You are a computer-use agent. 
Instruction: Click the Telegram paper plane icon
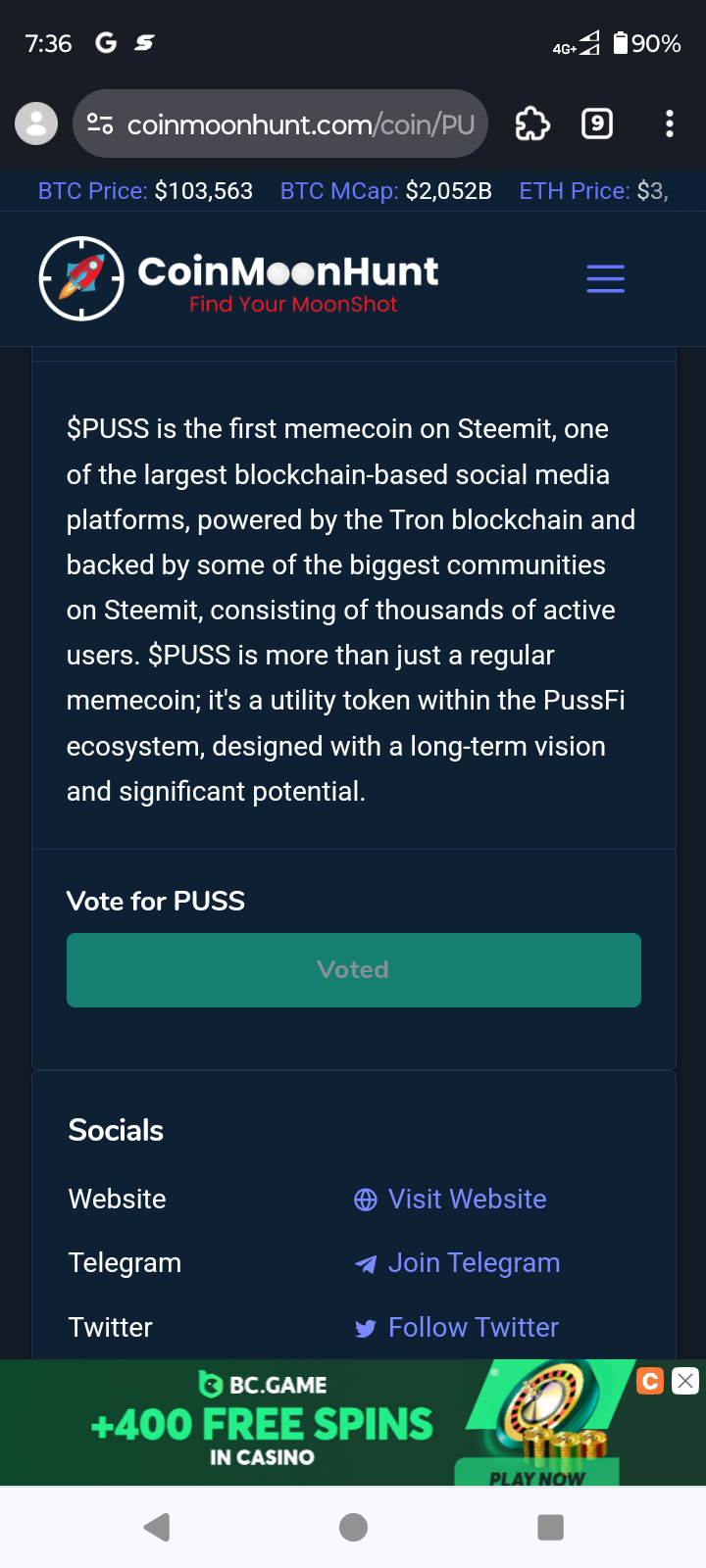tap(366, 1264)
